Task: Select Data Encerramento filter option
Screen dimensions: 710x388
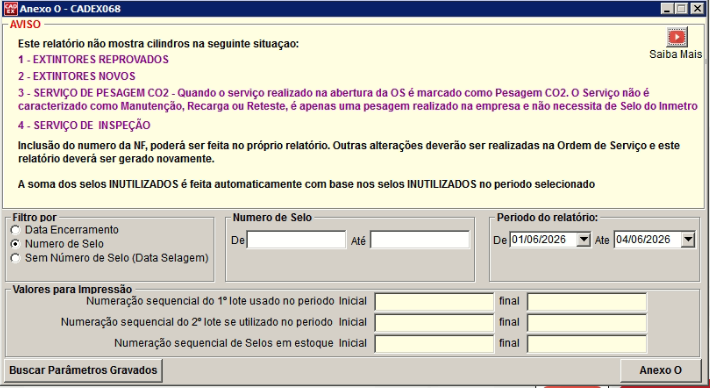Action: pyautogui.click(x=16, y=230)
